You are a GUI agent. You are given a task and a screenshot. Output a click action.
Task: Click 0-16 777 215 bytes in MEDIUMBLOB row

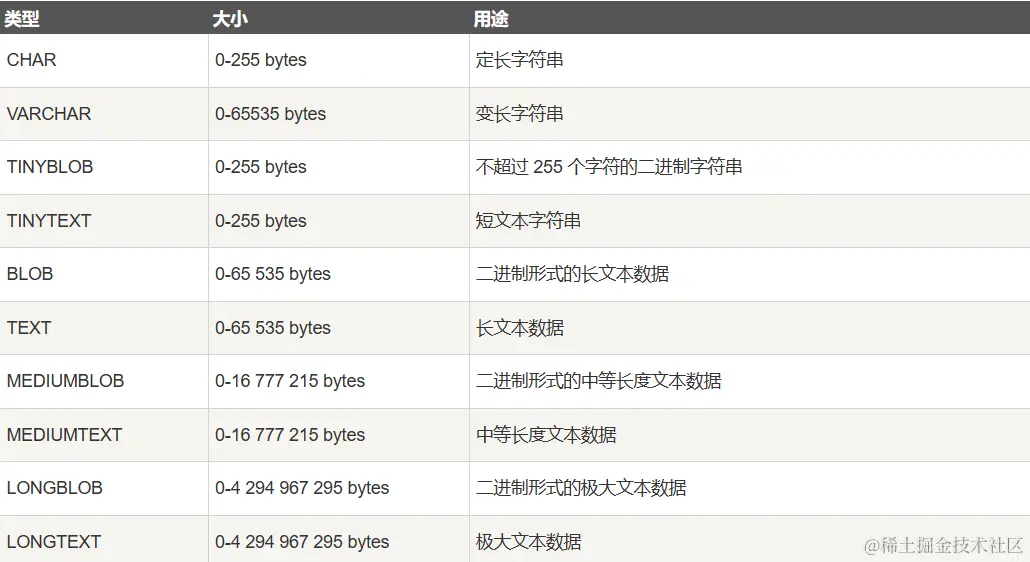point(290,381)
